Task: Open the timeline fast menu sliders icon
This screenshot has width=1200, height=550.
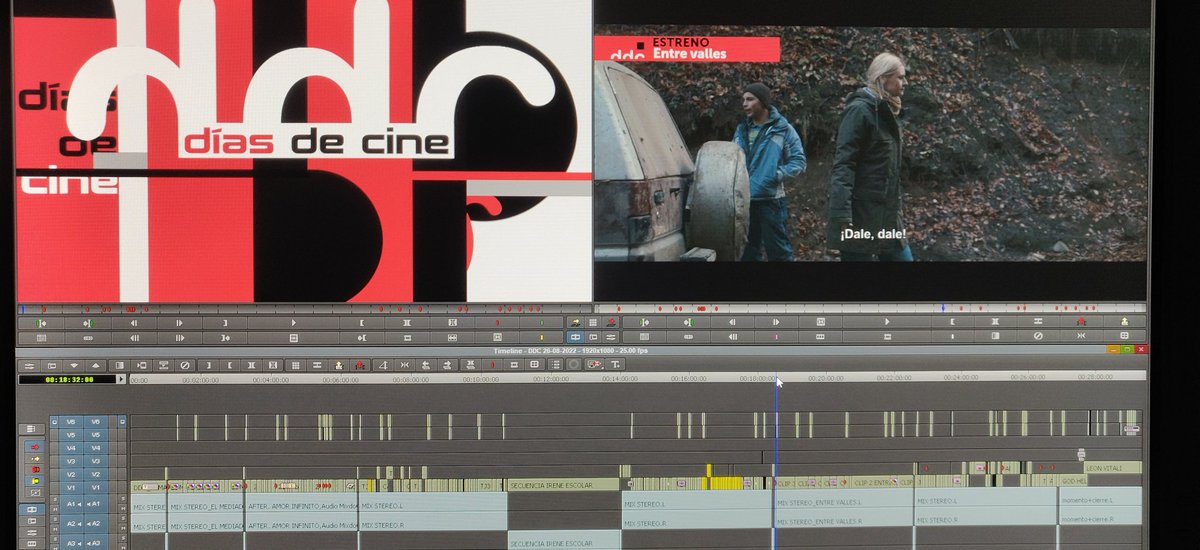Action: (x=29, y=365)
